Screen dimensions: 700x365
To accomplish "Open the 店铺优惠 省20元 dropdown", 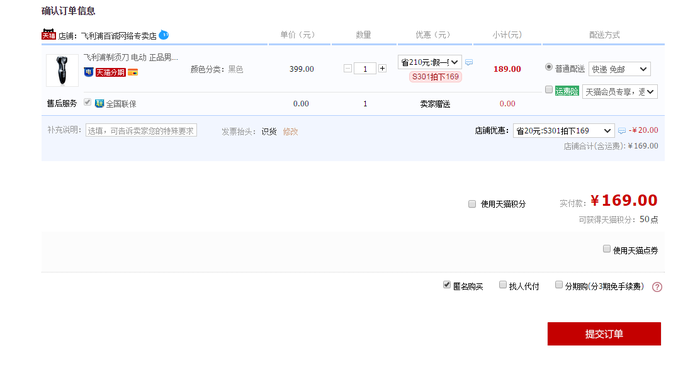I will [x=563, y=131].
